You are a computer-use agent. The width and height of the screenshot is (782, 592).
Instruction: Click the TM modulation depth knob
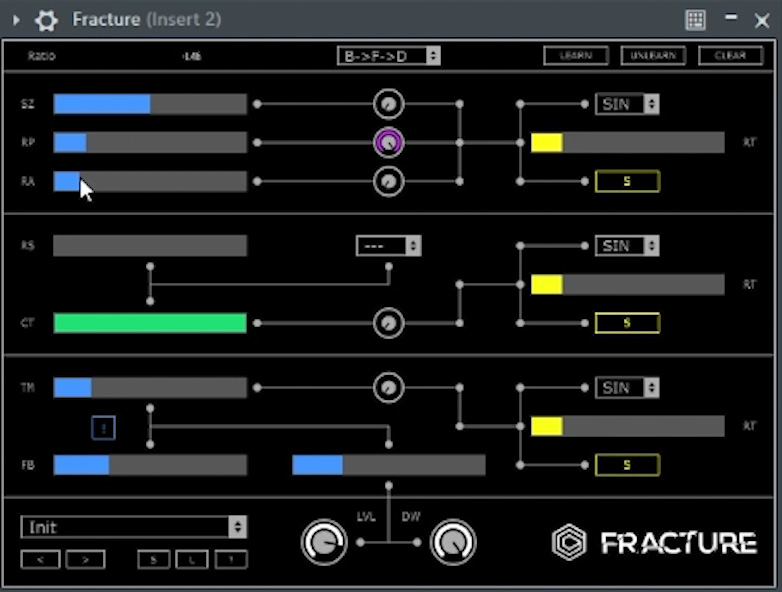pyautogui.click(x=388, y=387)
